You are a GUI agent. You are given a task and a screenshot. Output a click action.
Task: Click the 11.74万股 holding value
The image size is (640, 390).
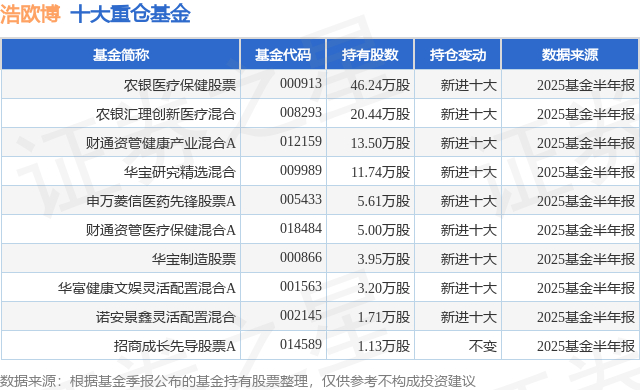tap(380, 172)
